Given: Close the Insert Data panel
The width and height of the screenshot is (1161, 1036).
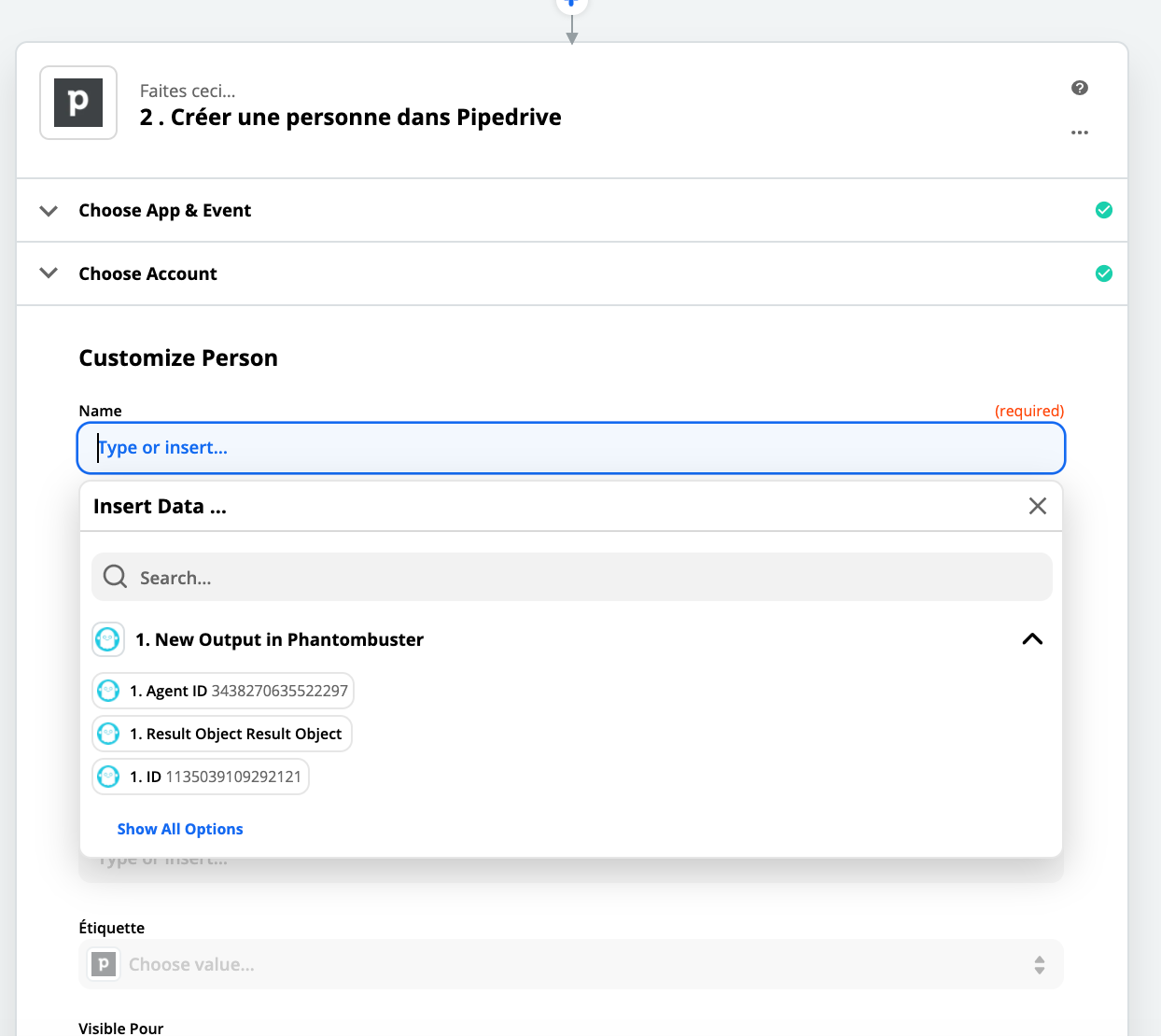Looking at the screenshot, I should [x=1038, y=506].
